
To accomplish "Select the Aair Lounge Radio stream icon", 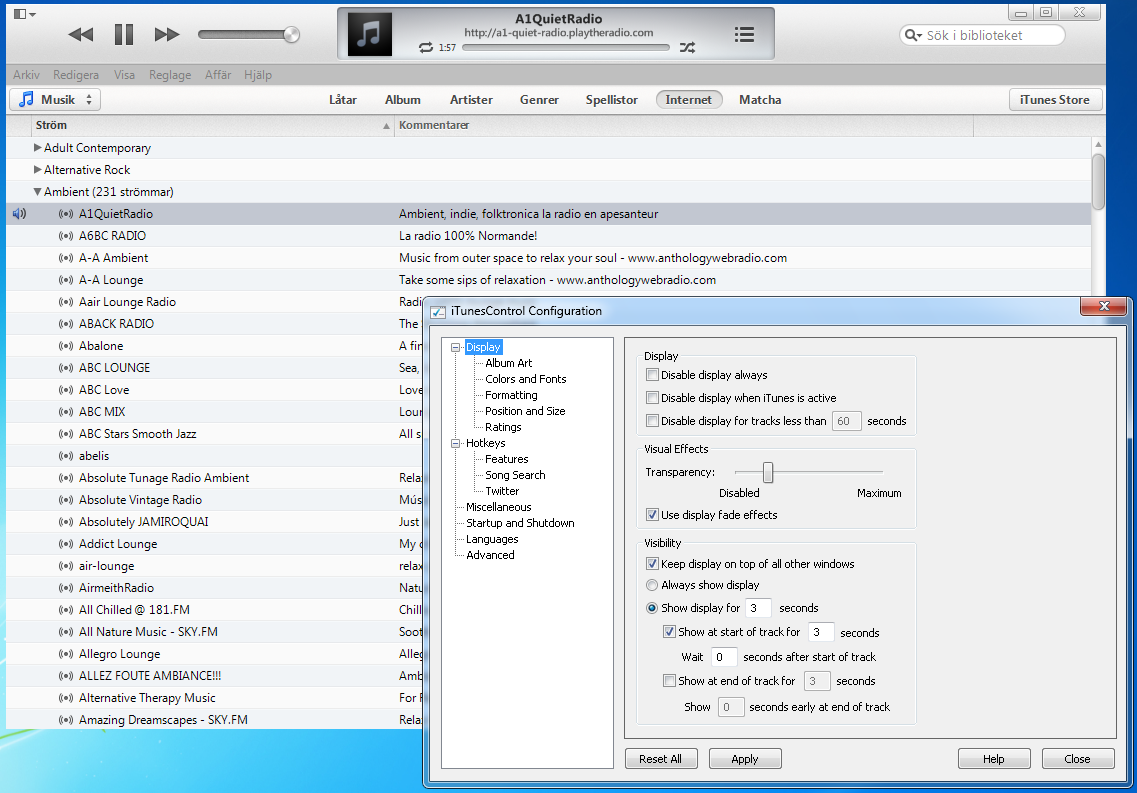I will click(66, 302).
